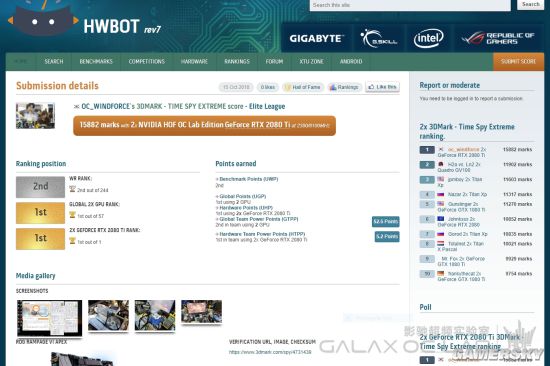This screenshot has height=366, width=550.
Task: Open the 3dmark.com verification URL link
Action: [x=270, y=352]
